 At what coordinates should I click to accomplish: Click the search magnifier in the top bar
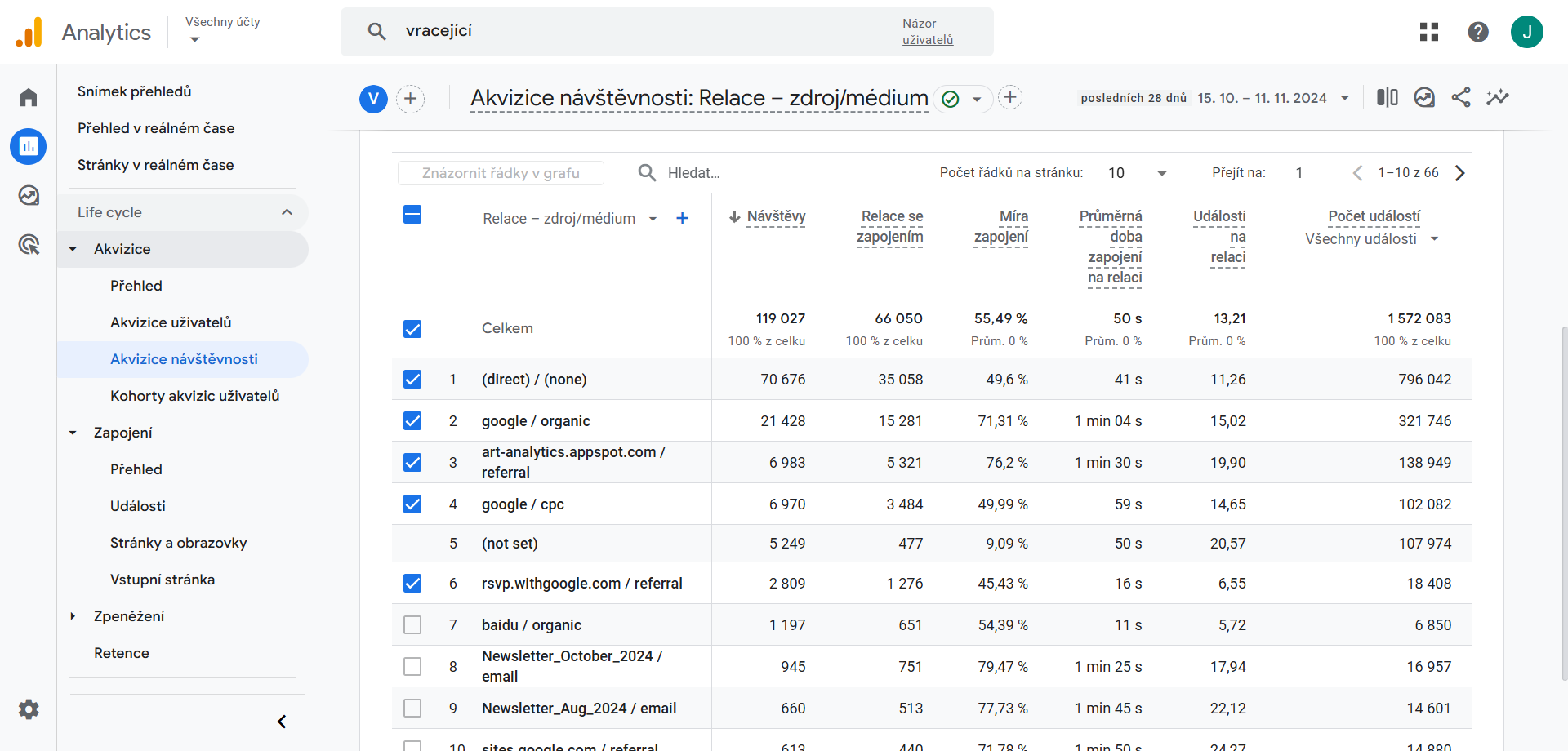coord(376,31)
